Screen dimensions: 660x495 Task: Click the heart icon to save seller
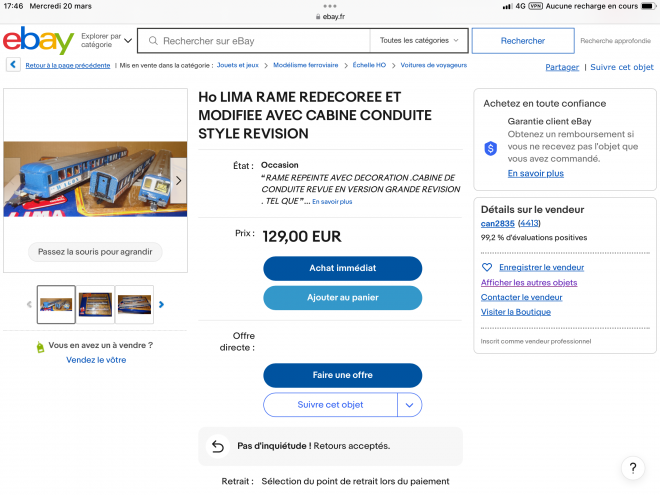coord(487,267)
